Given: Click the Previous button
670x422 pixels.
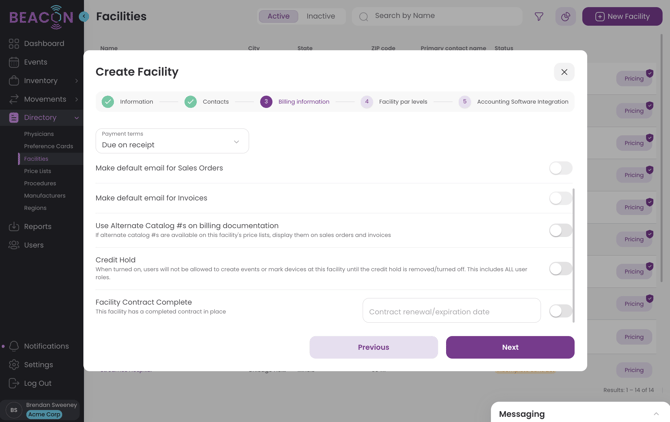Looking at the screenshot, I should [373, 347].
